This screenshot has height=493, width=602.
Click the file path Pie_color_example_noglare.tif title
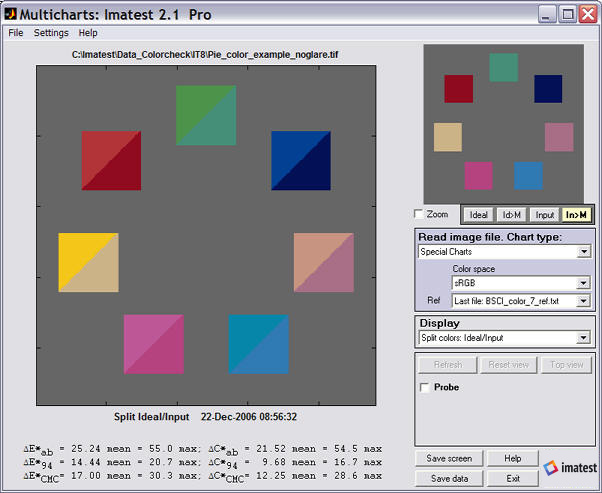[205, 55]
